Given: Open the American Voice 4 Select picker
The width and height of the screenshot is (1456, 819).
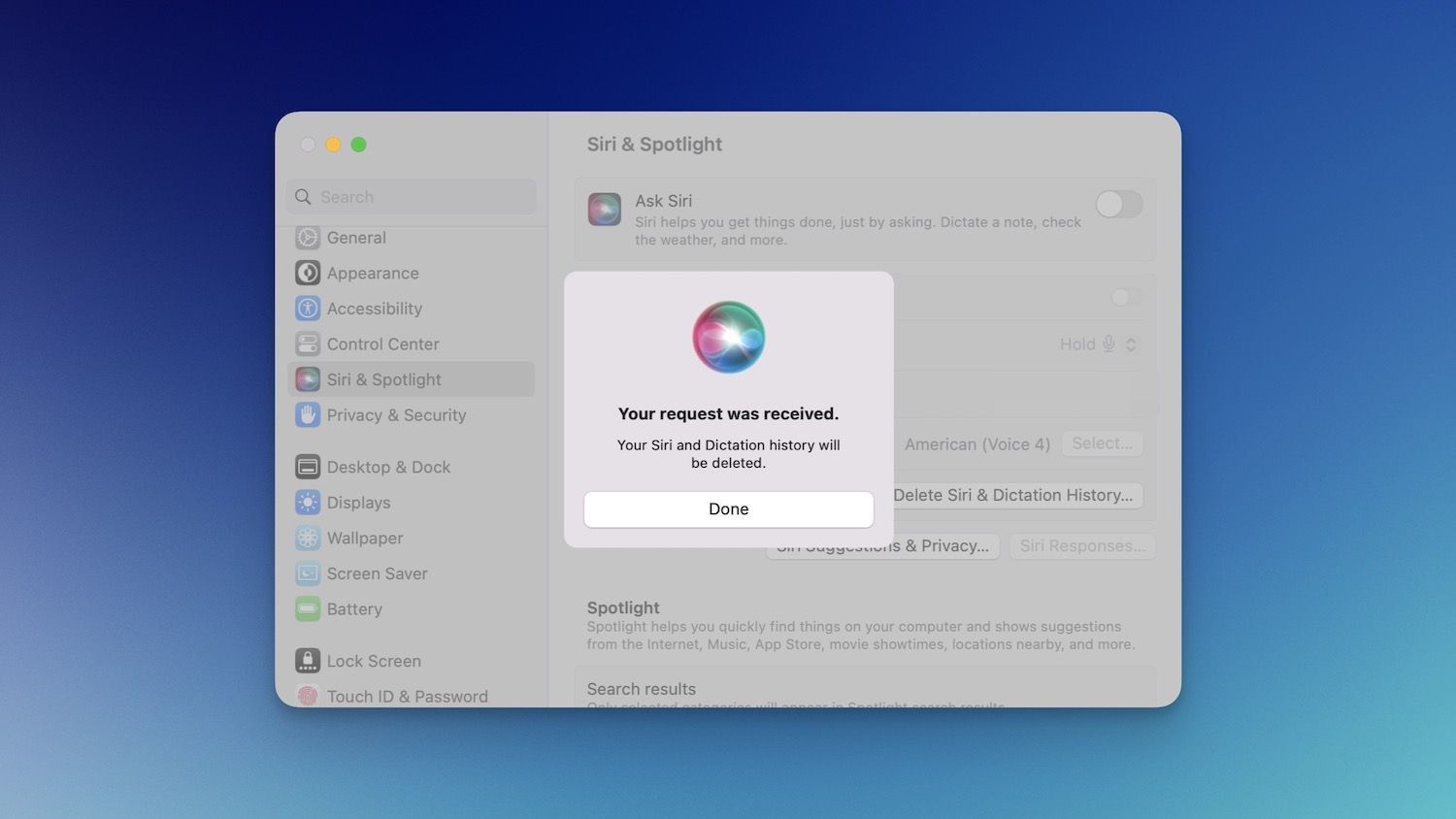Looking at the screenshot, I should pos(1102,443).
